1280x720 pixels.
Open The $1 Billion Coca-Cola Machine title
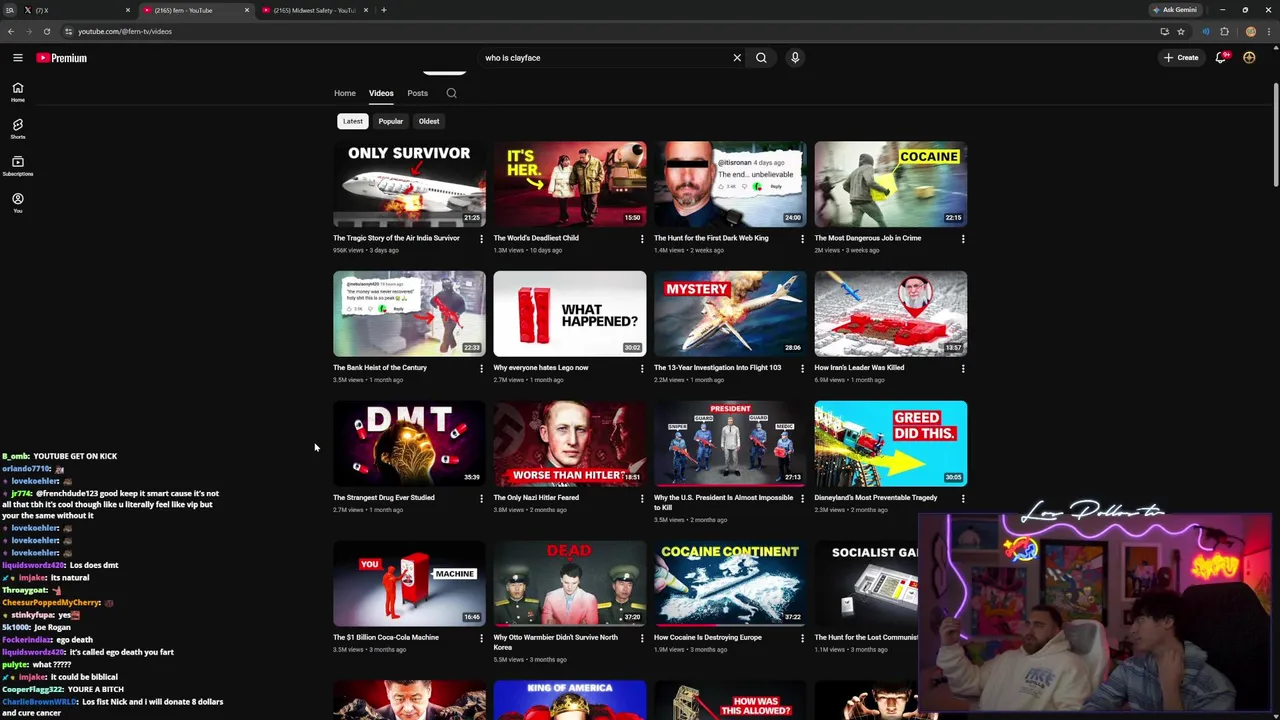tap(386, 637)
